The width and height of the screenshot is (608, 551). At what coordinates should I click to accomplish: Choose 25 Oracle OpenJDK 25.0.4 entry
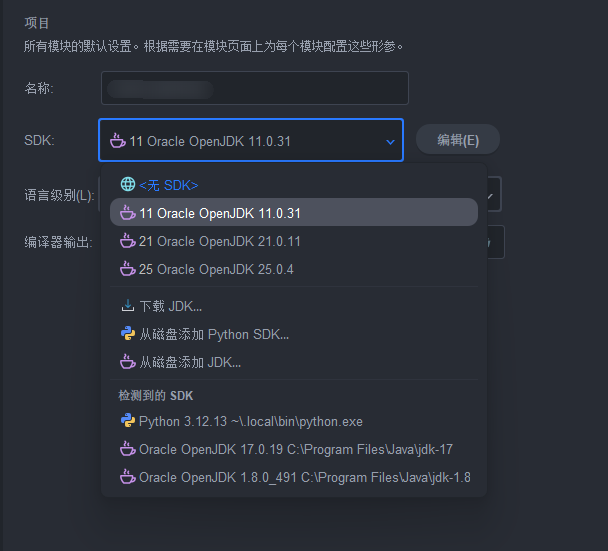pos(294,269)
